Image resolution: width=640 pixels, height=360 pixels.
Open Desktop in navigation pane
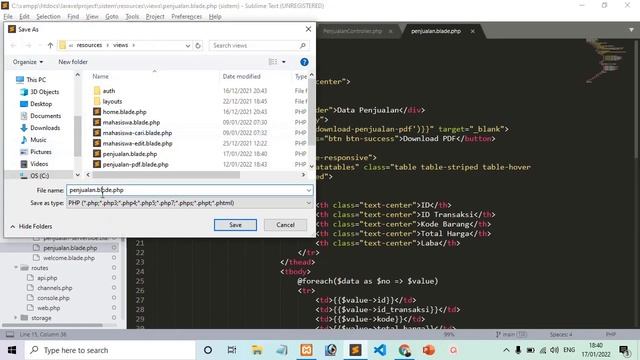click(41, 104)
